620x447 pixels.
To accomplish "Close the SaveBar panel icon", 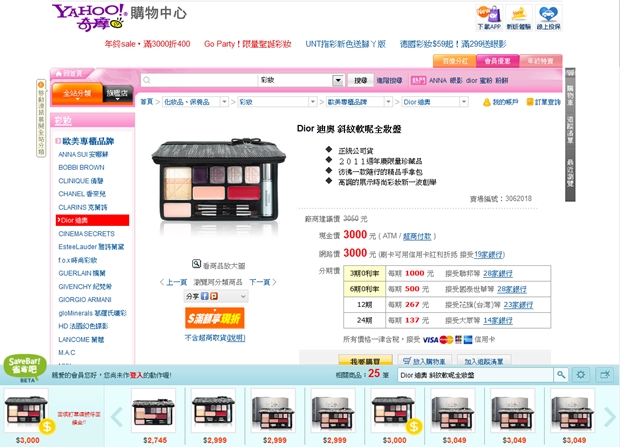I will coord(605,375).
